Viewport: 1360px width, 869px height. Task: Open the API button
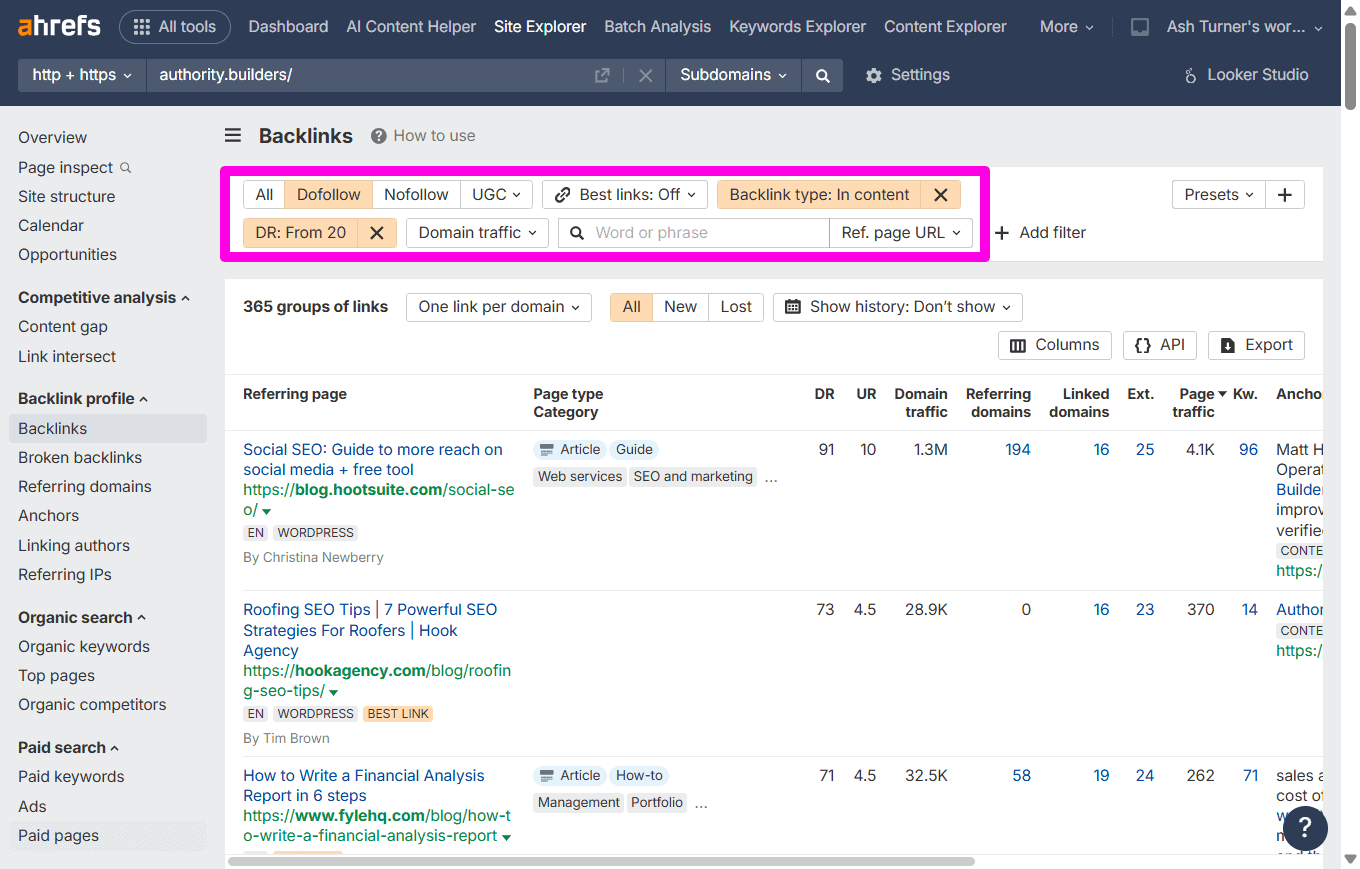coord(1160,345)
